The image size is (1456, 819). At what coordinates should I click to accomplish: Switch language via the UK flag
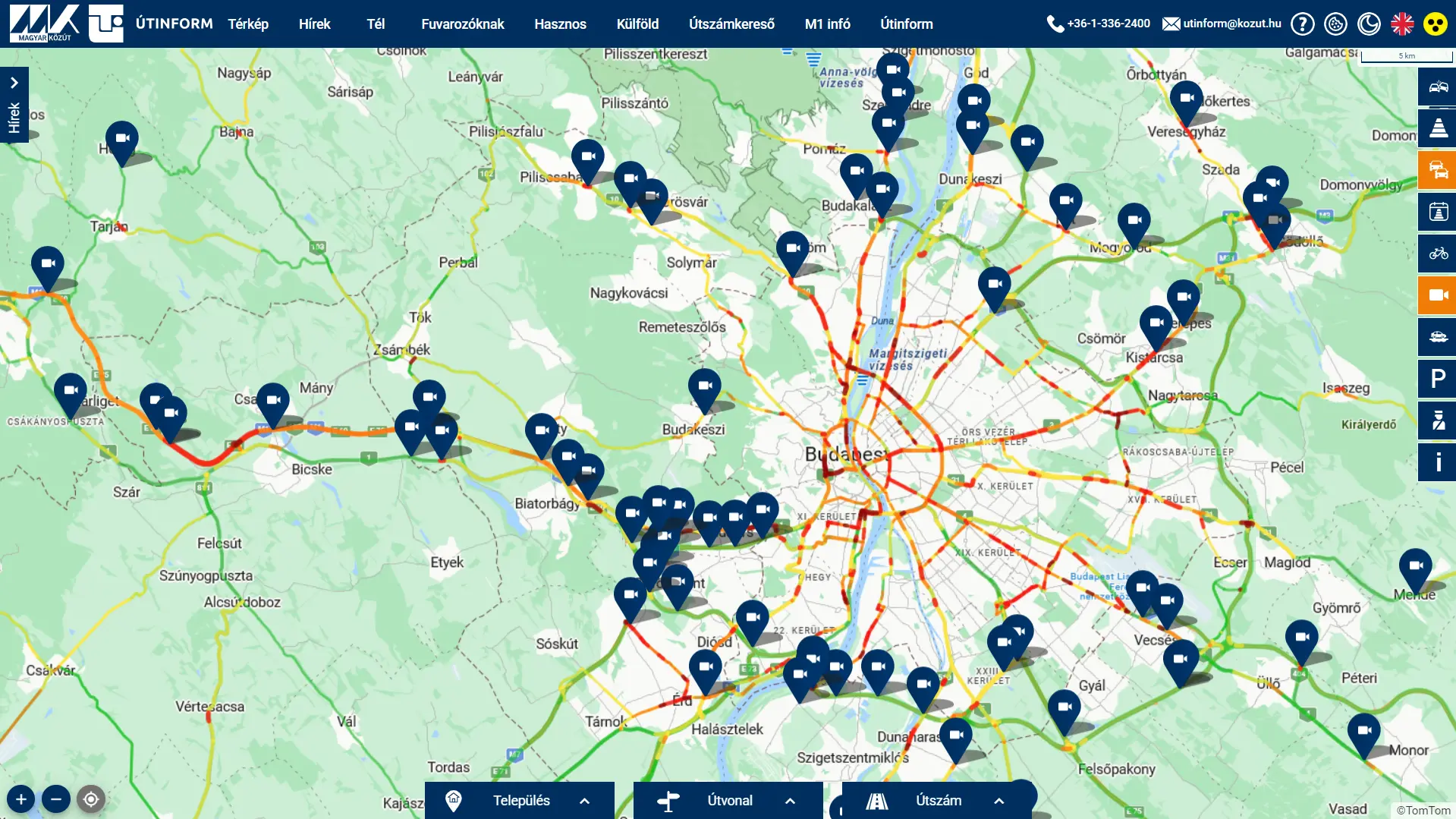pos(1402,24)
